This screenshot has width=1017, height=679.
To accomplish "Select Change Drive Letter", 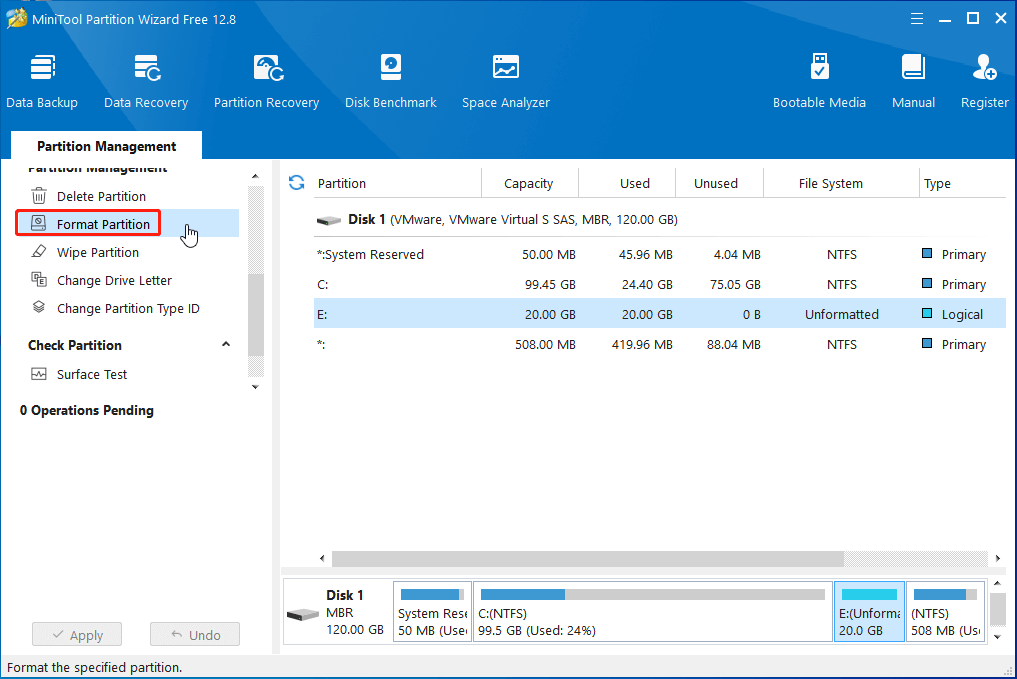I will (114, 281).
